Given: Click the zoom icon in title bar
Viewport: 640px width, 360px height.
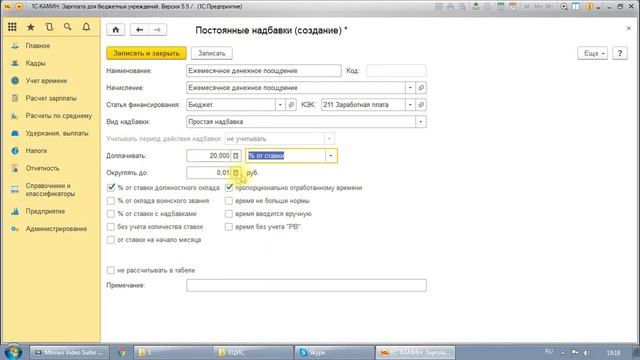Looking at the screenshot, I should (x=564, y=7).
